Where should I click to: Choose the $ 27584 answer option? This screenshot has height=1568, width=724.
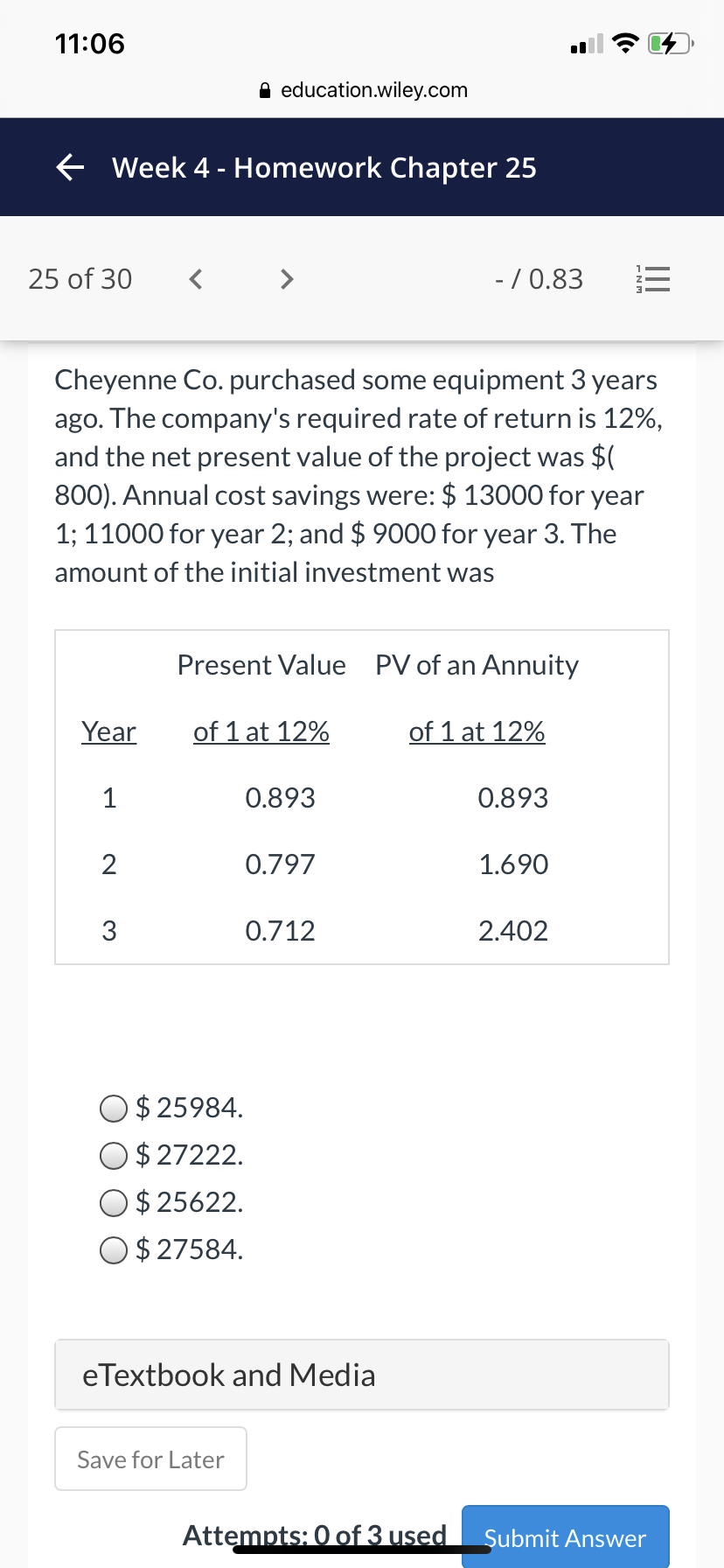pyautogui.click(x=172, y=1249)
